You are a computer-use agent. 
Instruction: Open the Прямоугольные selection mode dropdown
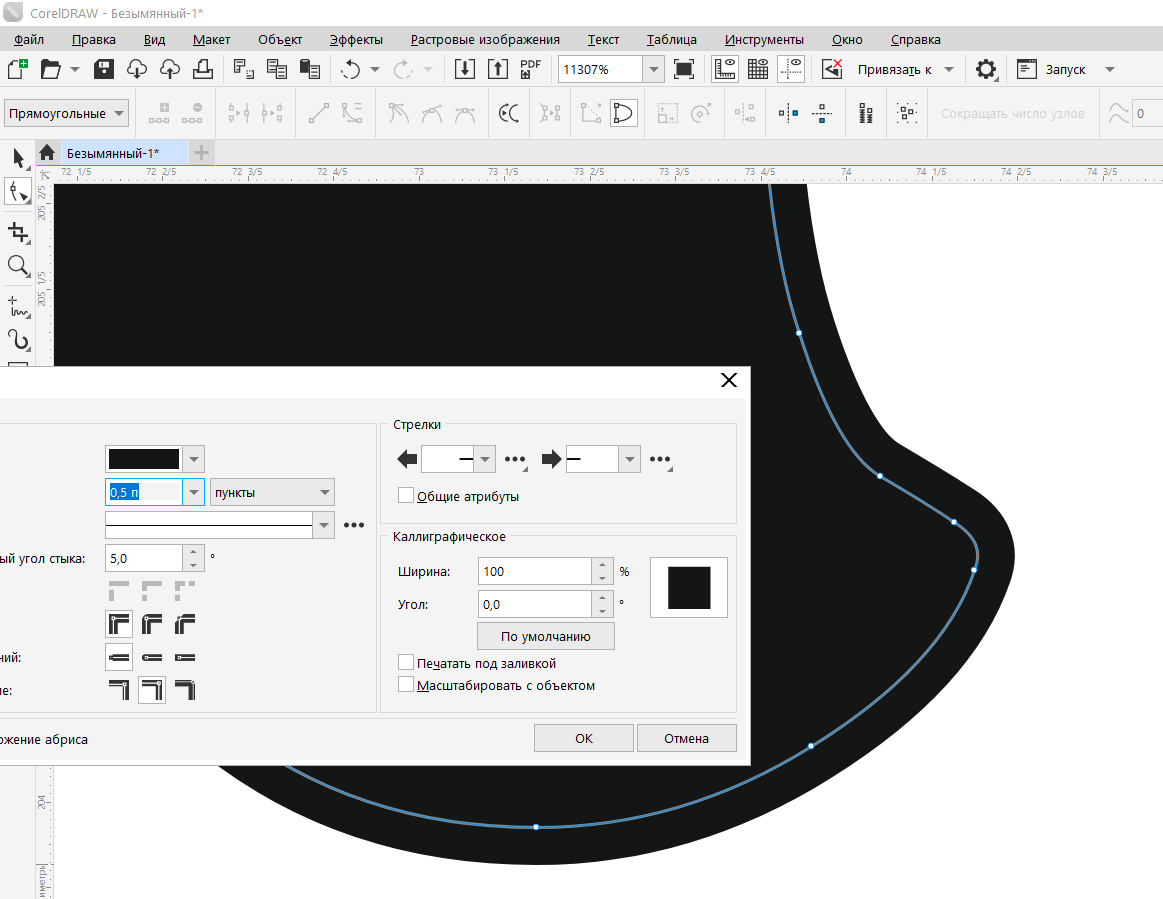pyautogui.click(x=66, y=113)
